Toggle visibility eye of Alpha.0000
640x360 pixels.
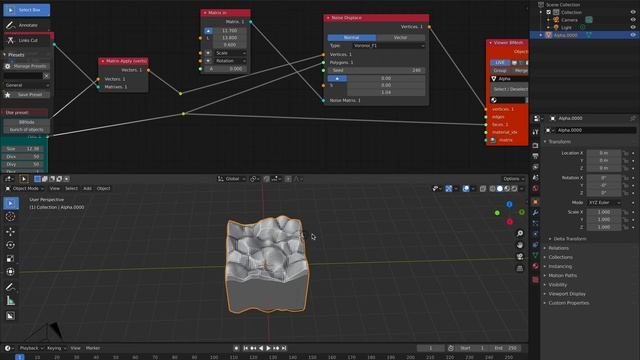coord(633,35)
